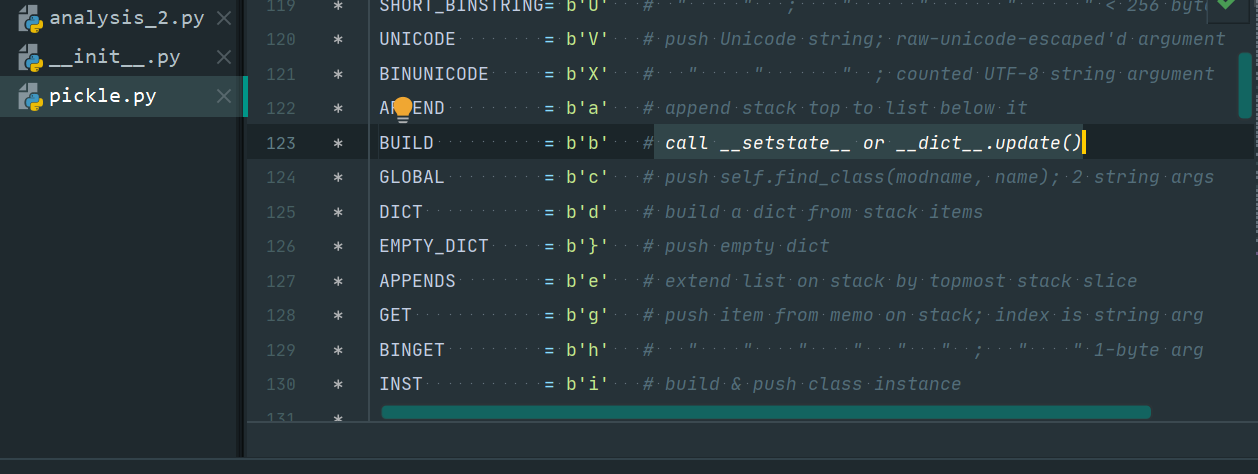Viewport: 1258px width, 474px height.
Task: Select the pickle.py tab
Action: [102, 97]
